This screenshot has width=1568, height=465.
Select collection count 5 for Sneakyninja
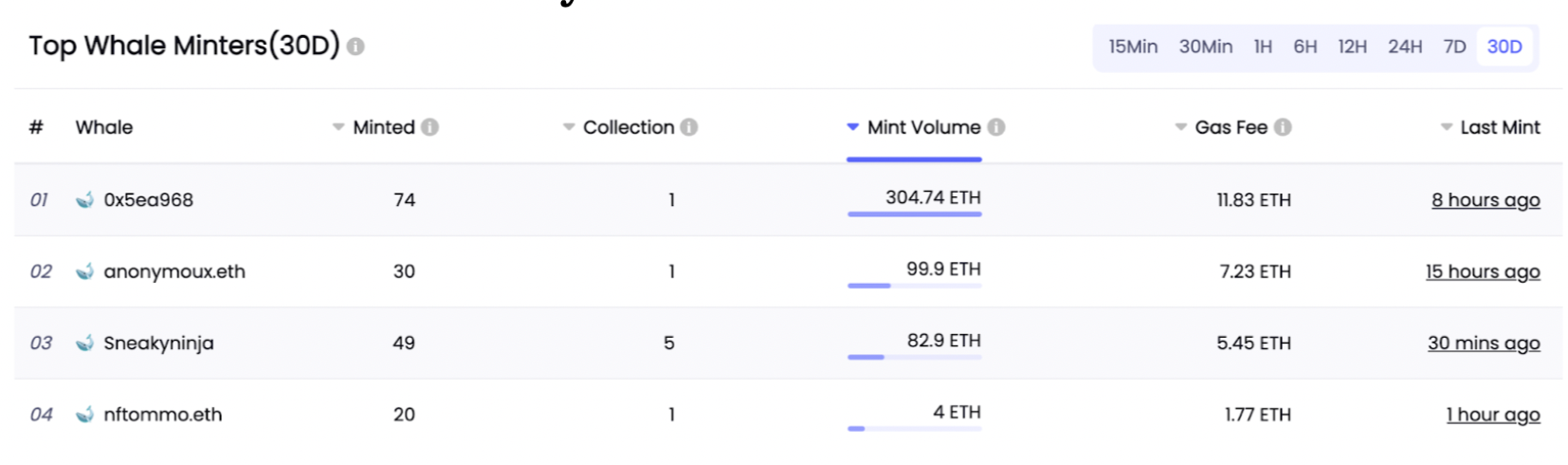[x=669, y=344]
